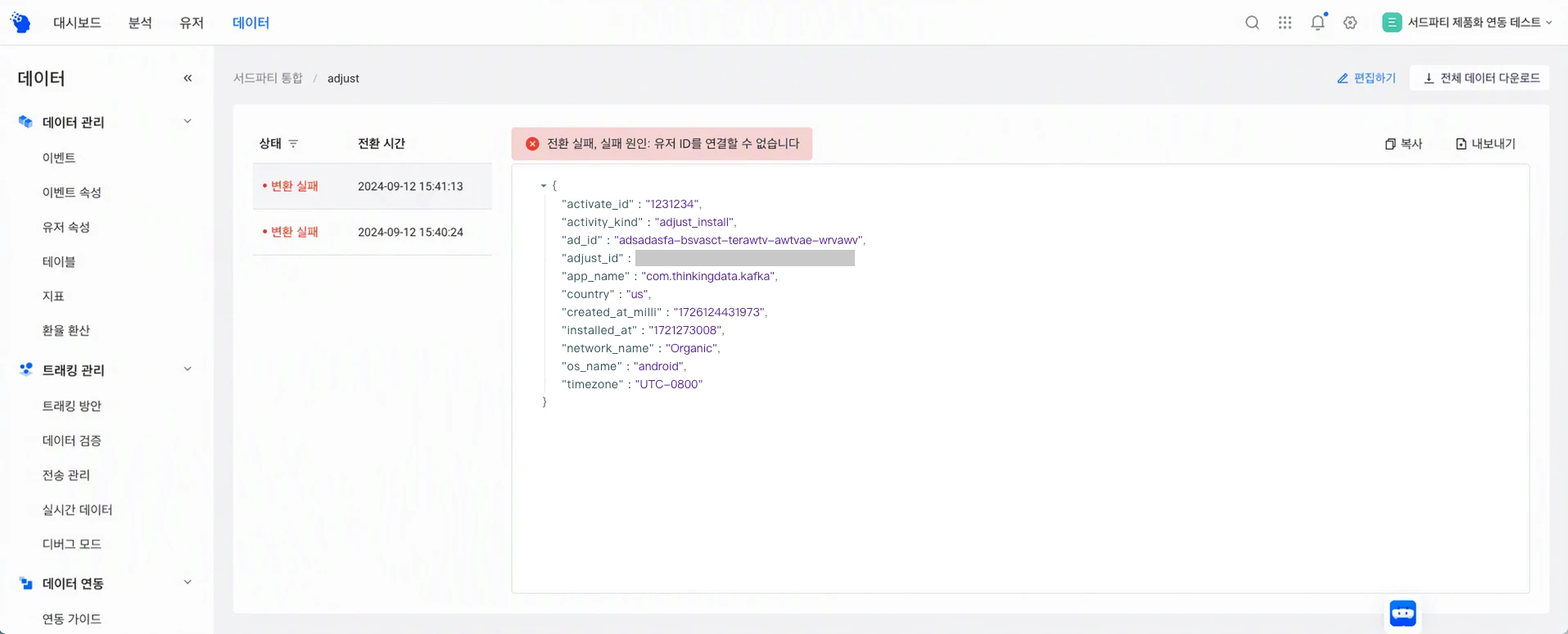Copy the JSON with 복사 button
Viewport: 1568px width, 634px height.
coord(1403,143)
